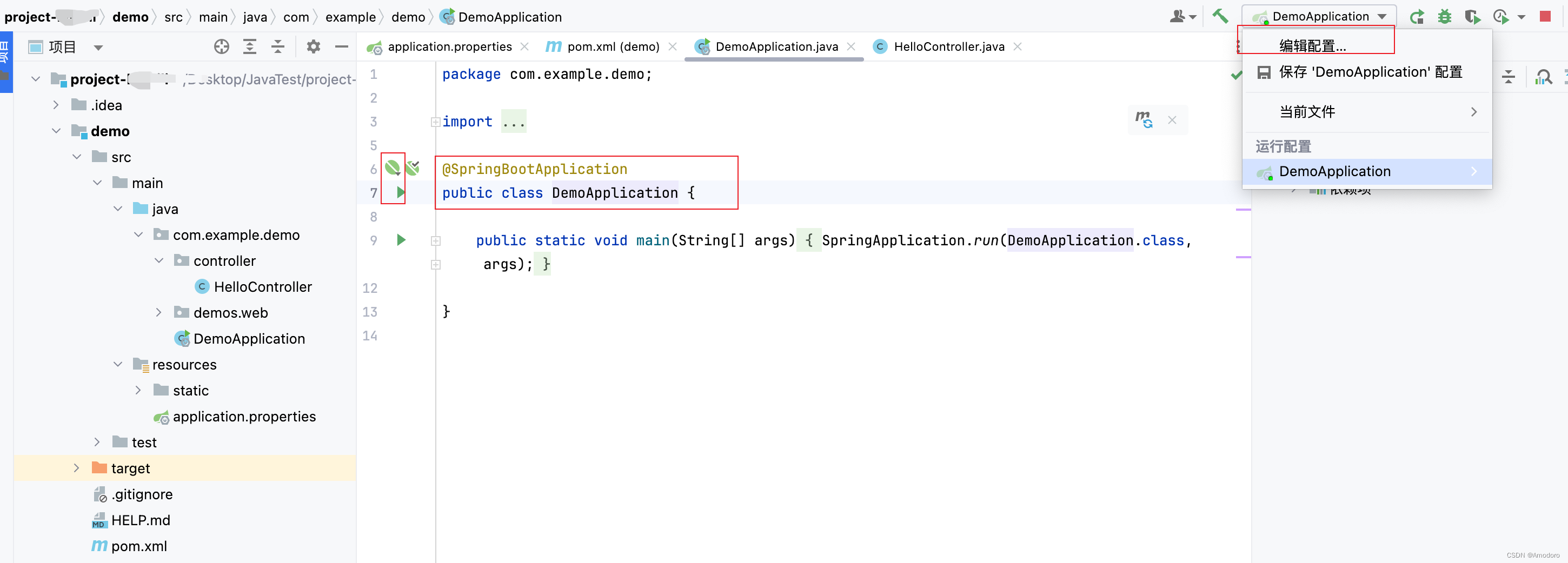Open dropdown arrow beside the profiler icon

point(1521,17)
